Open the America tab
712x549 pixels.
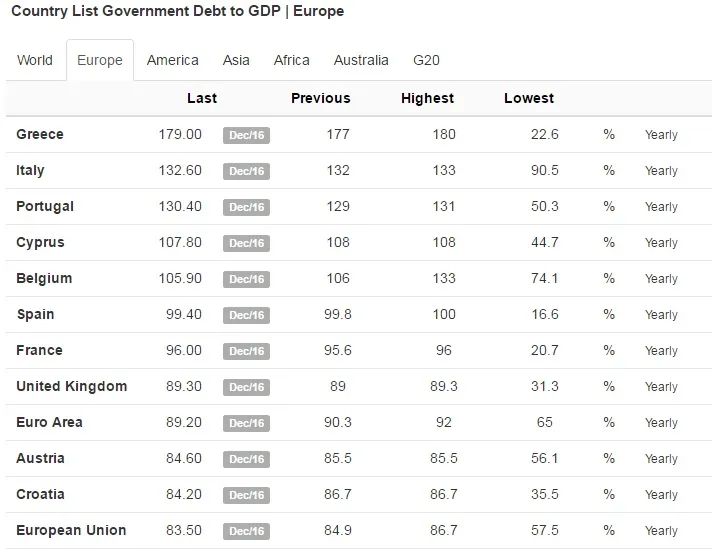coord(173,60)
